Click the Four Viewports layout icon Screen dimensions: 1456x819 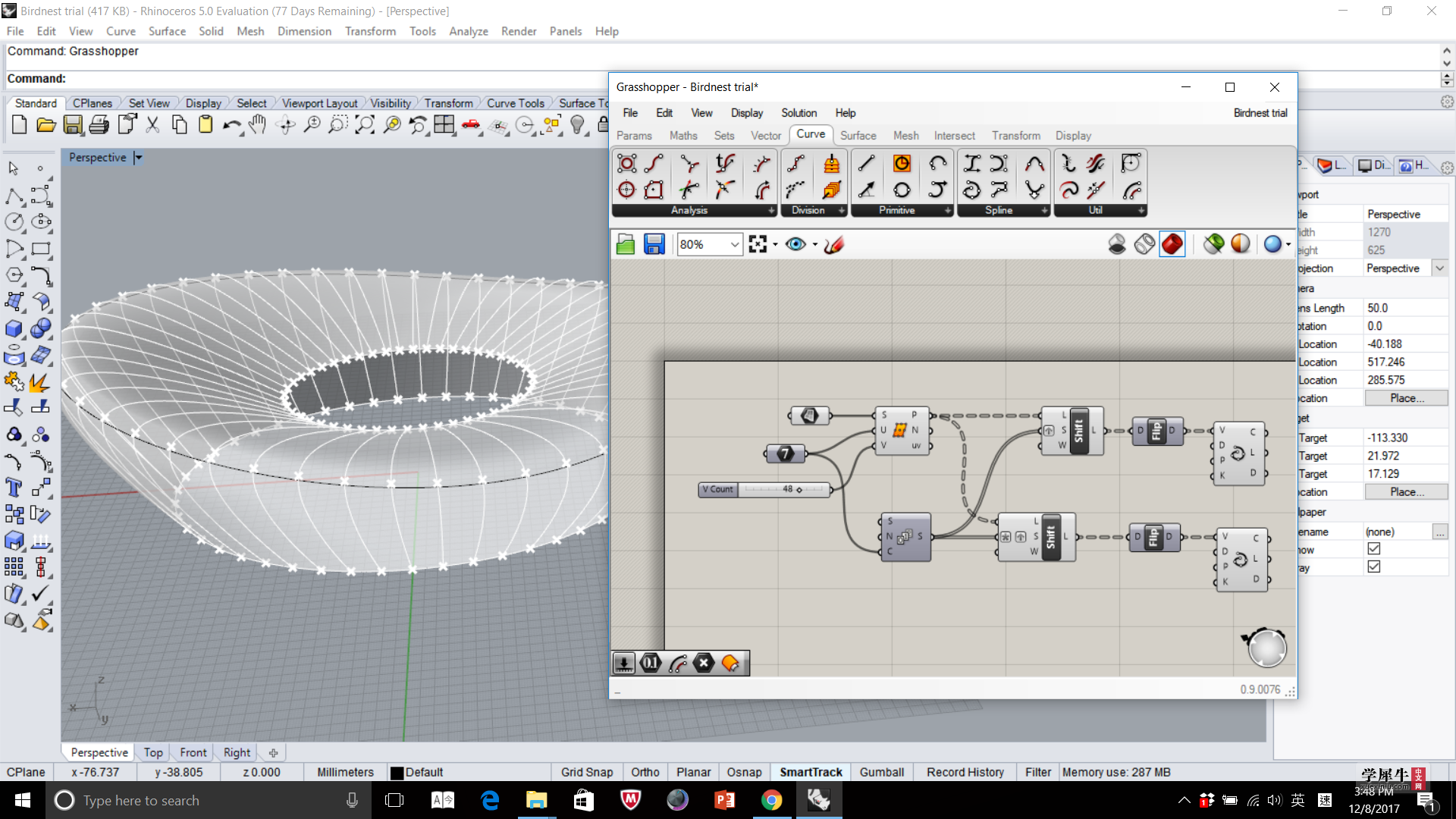tap(444, 125)
